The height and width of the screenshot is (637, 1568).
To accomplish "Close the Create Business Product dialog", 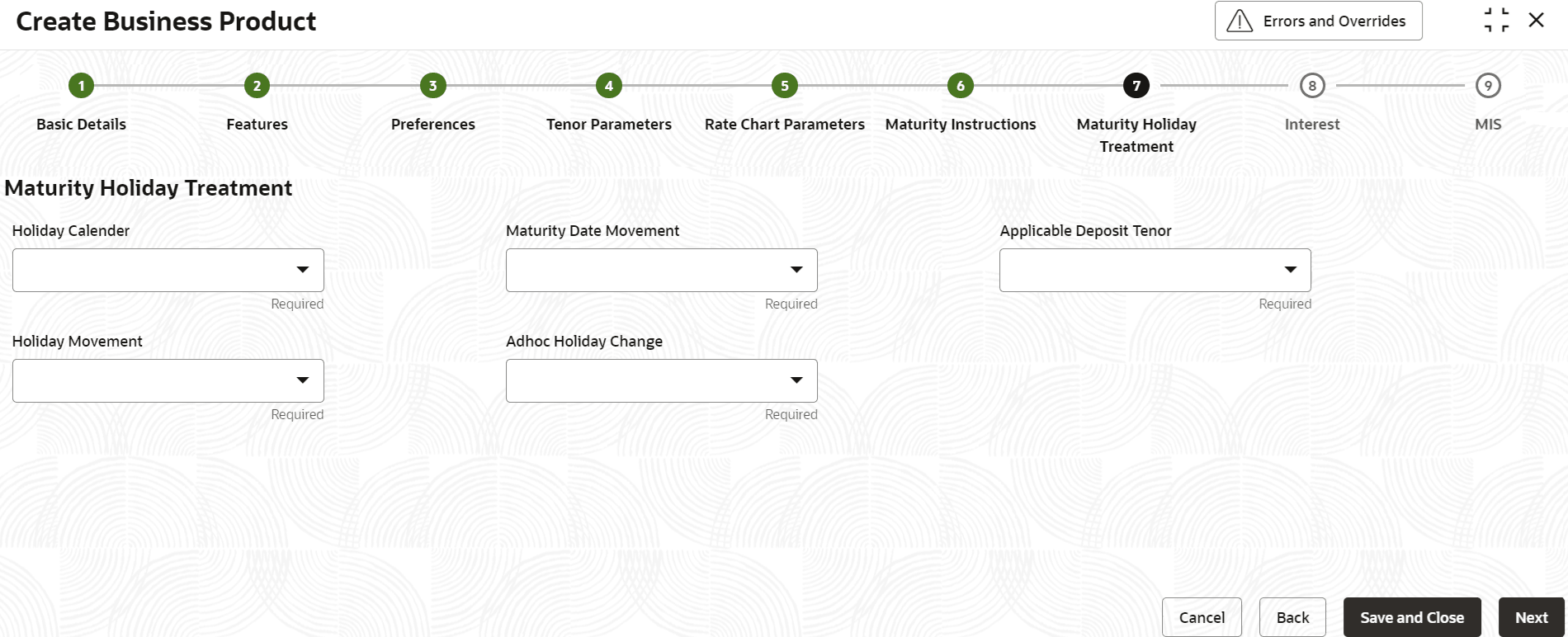I will 1536,20.
